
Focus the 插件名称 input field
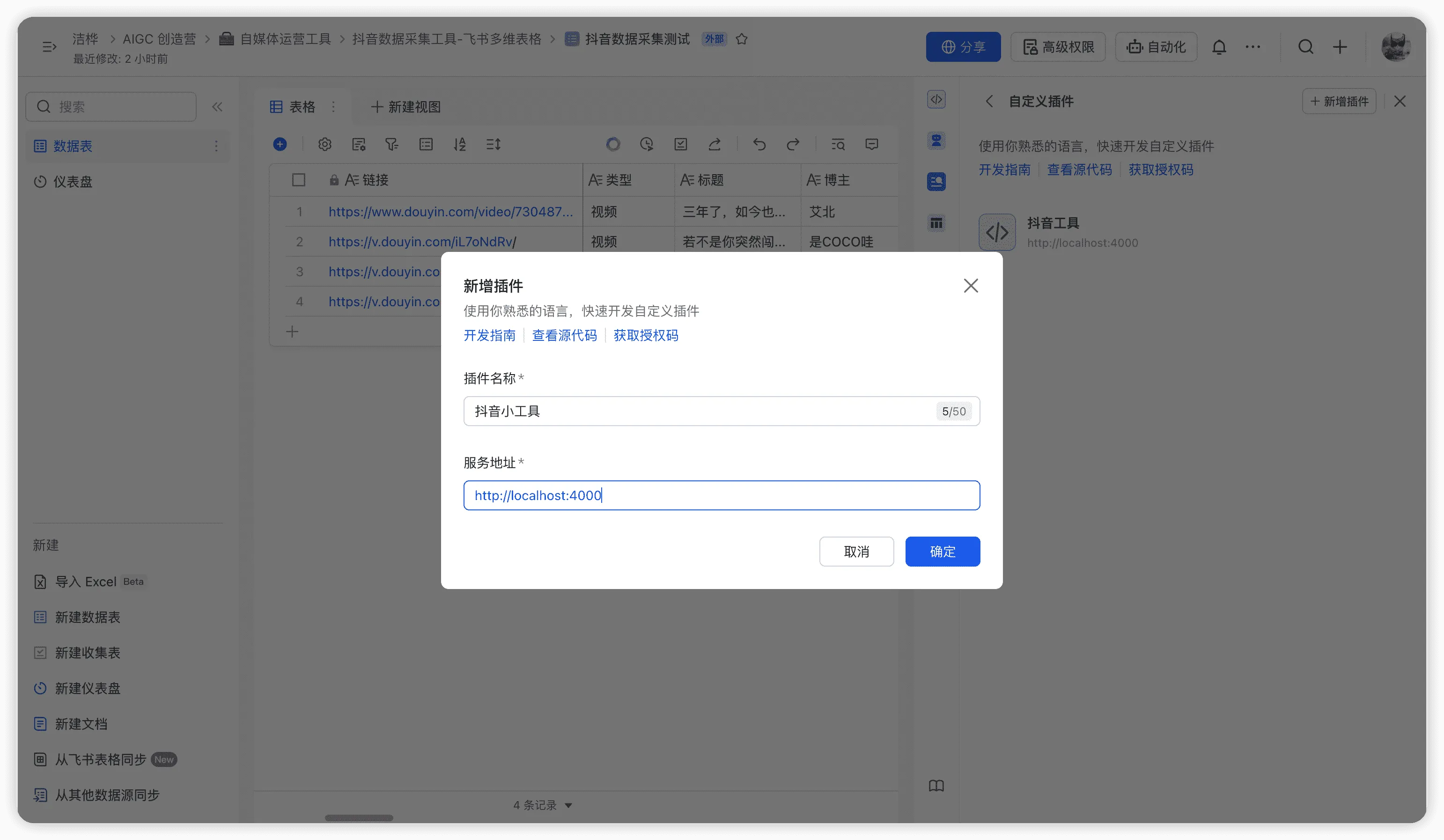pos(699,411)
